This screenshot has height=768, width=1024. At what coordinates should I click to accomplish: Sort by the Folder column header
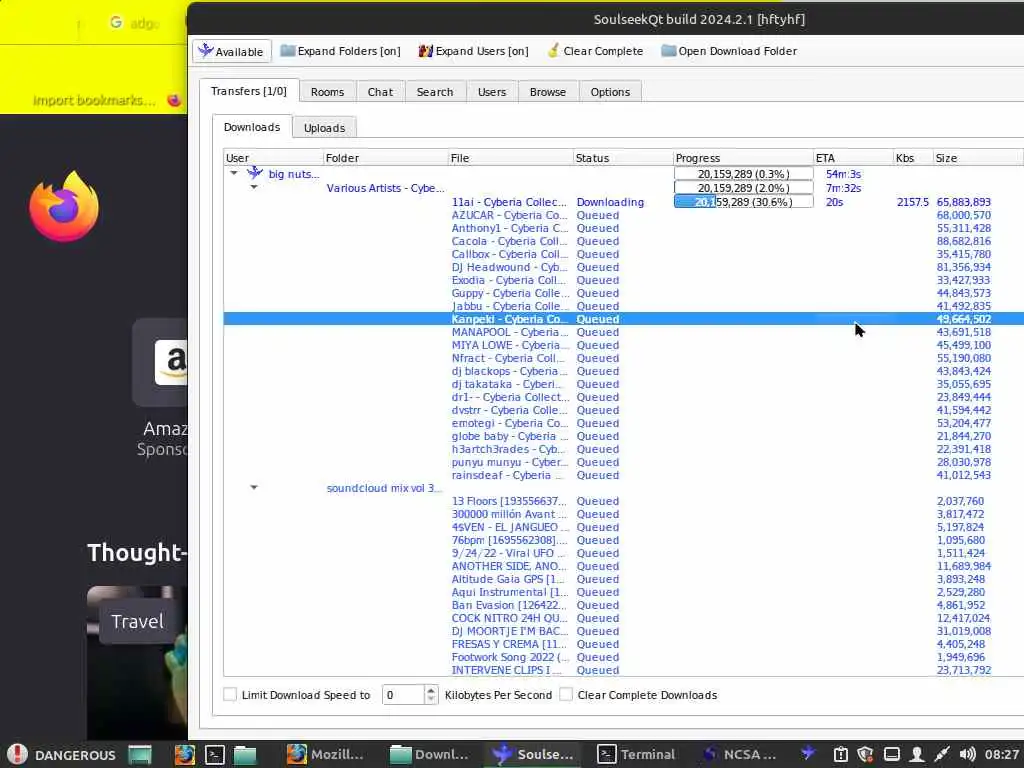385,157
